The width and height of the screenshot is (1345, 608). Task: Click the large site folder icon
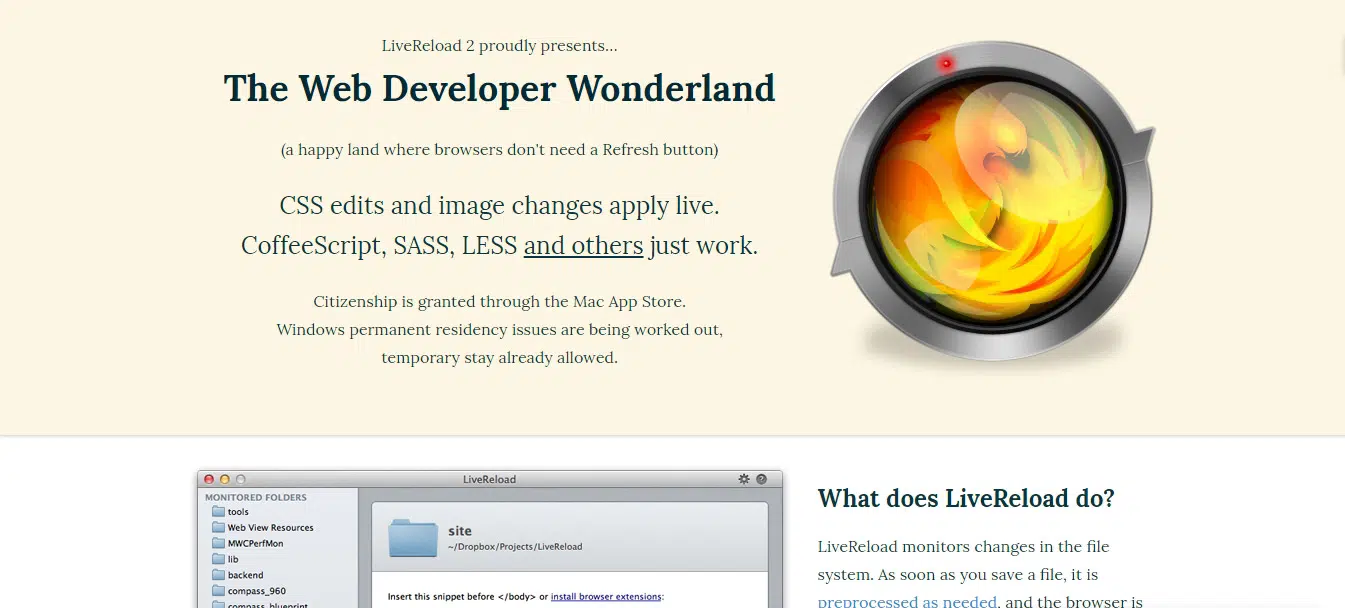(413, 538)
